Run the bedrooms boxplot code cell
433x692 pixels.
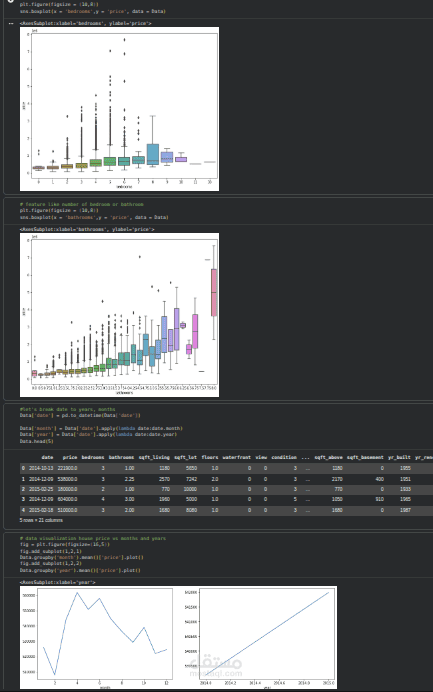click(x=11, y=1)
